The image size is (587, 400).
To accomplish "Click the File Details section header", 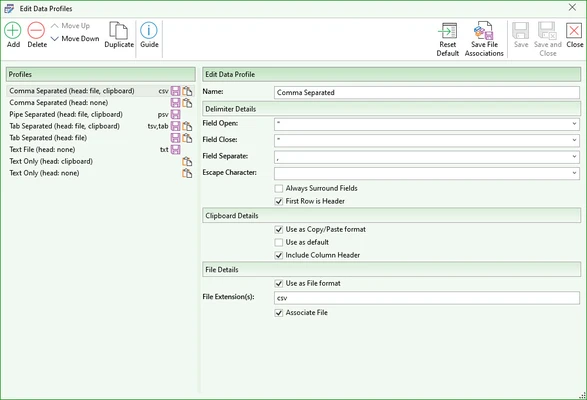I will tap(392, 270).
